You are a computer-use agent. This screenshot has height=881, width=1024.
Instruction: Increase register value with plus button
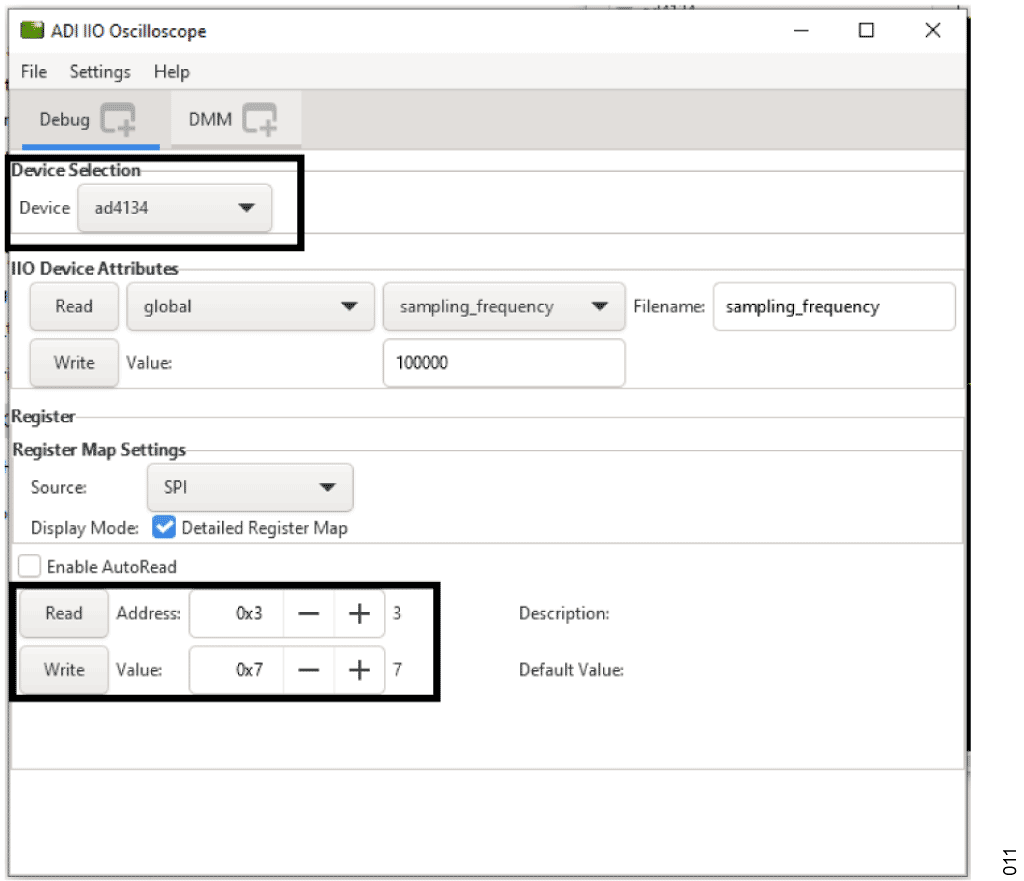tap(359, 670)
